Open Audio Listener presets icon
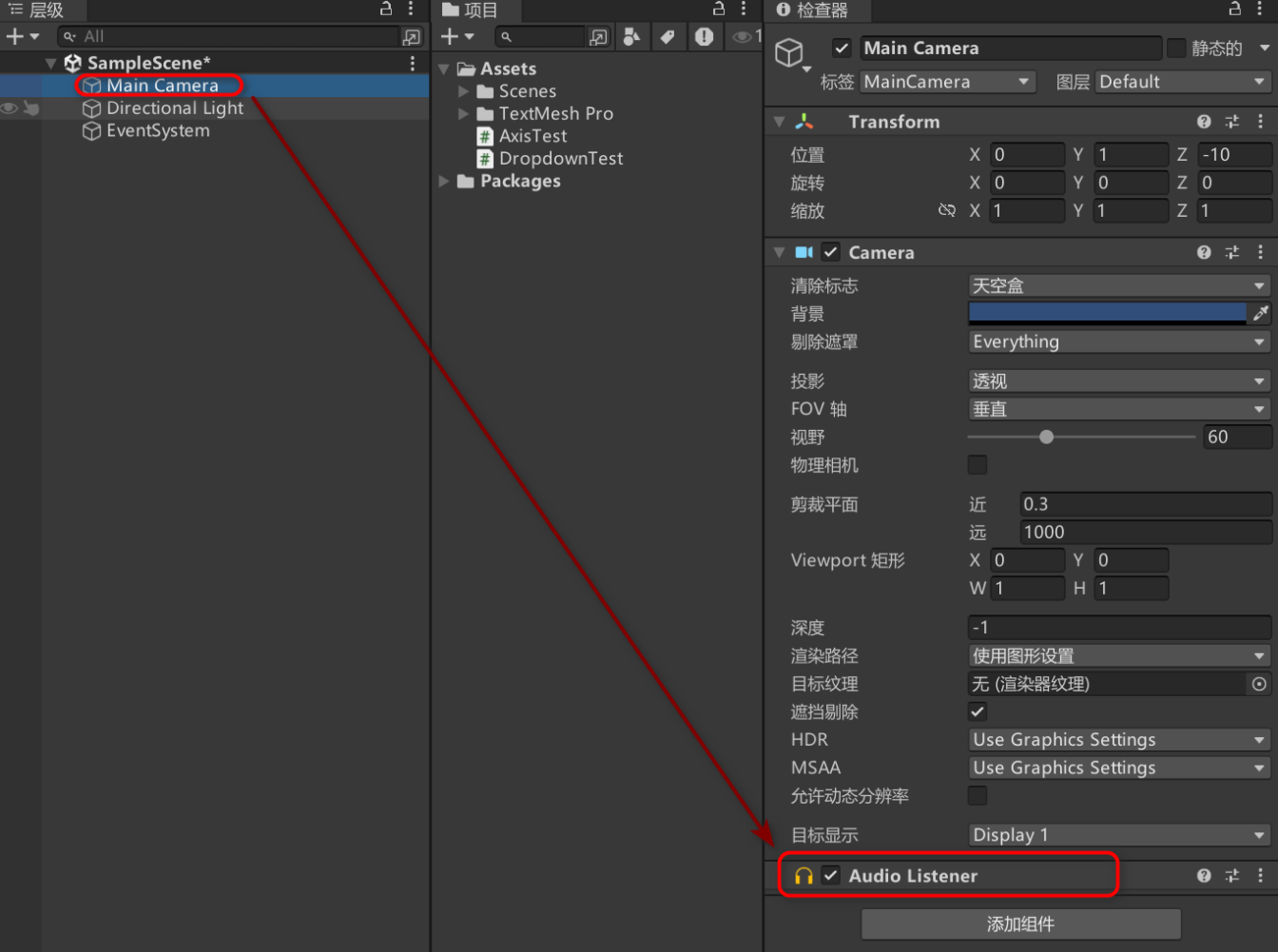This screenshot has width=1278, height=952. pyautogui.click(x=1232, y=876)
